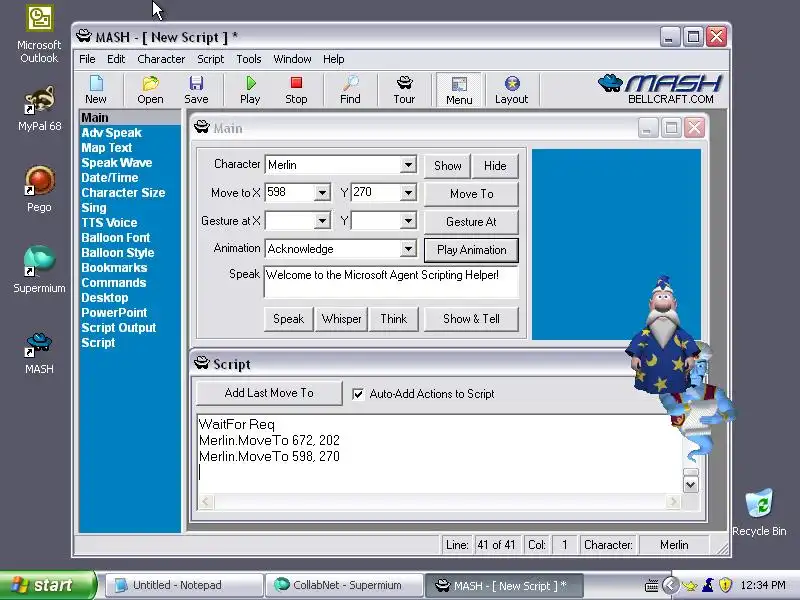Expand the Gesture at X dropdown
Image resolution: width=800 pixels, height=600 pixels.
pyautogui.click(x=322, y=221)
